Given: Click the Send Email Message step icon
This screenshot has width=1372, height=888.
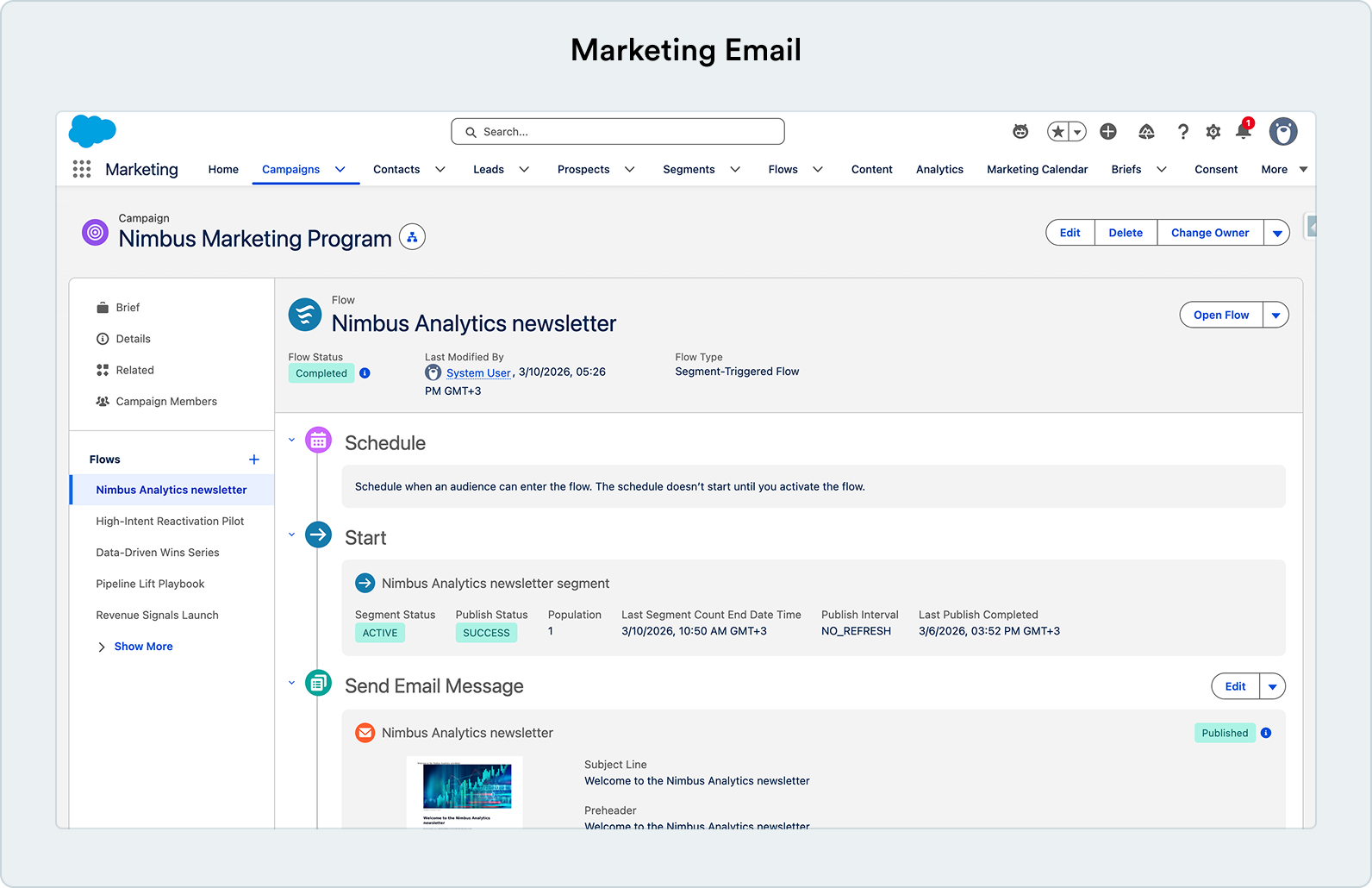Looking at the screenshot, I should click(x=319, y=684).
